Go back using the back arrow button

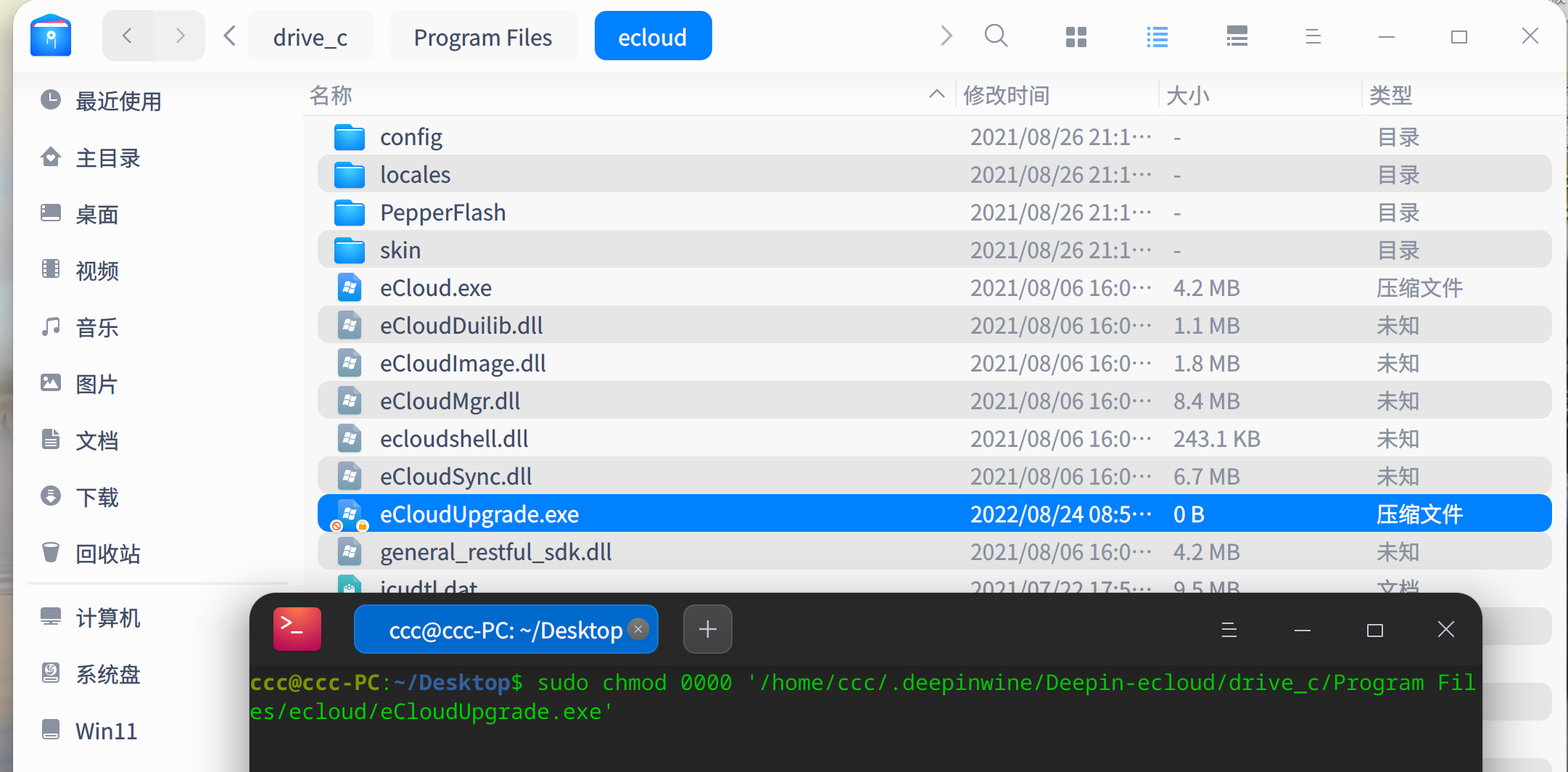[x=128, y=36]
